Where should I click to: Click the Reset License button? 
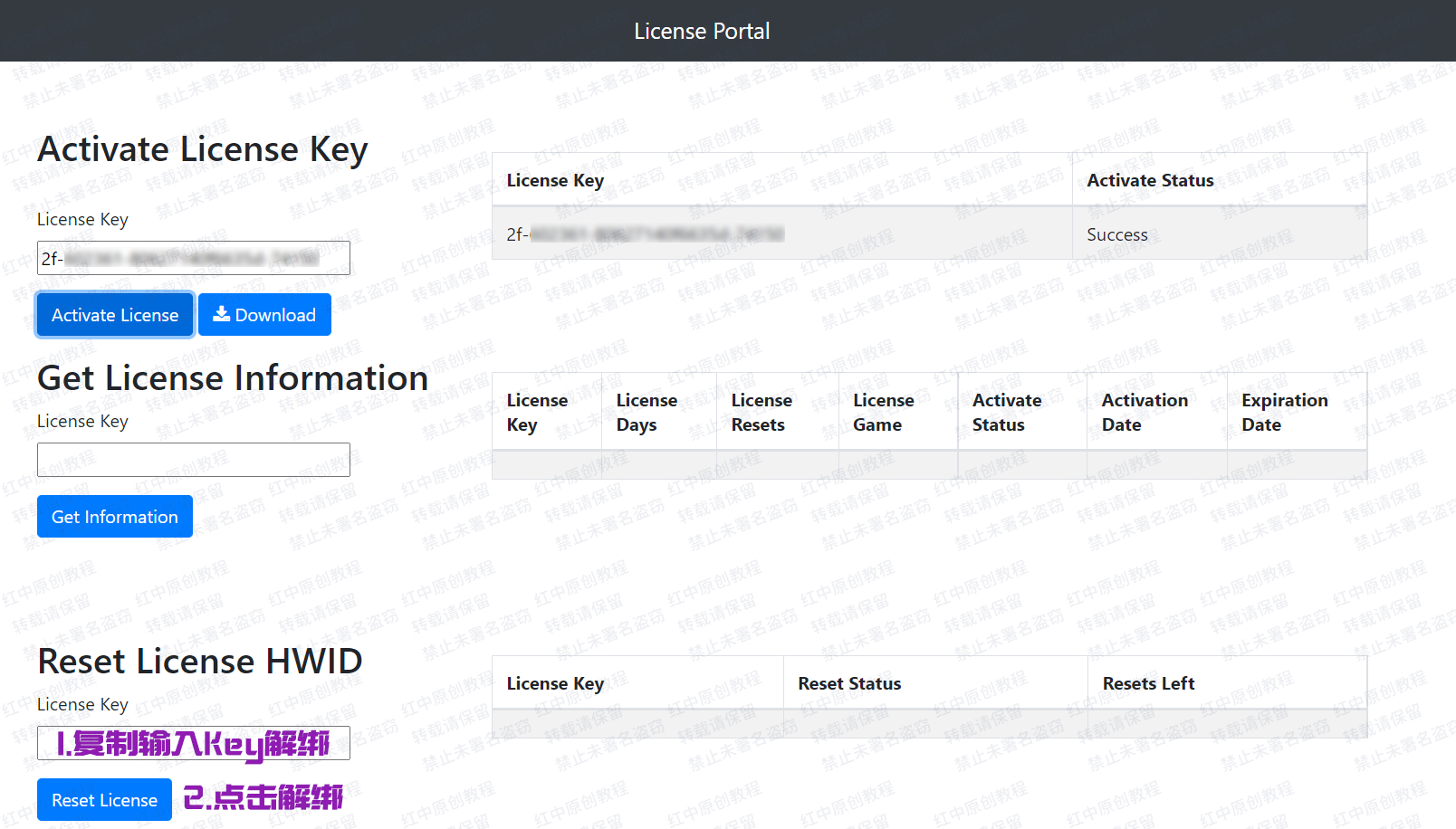click(104, 800)
